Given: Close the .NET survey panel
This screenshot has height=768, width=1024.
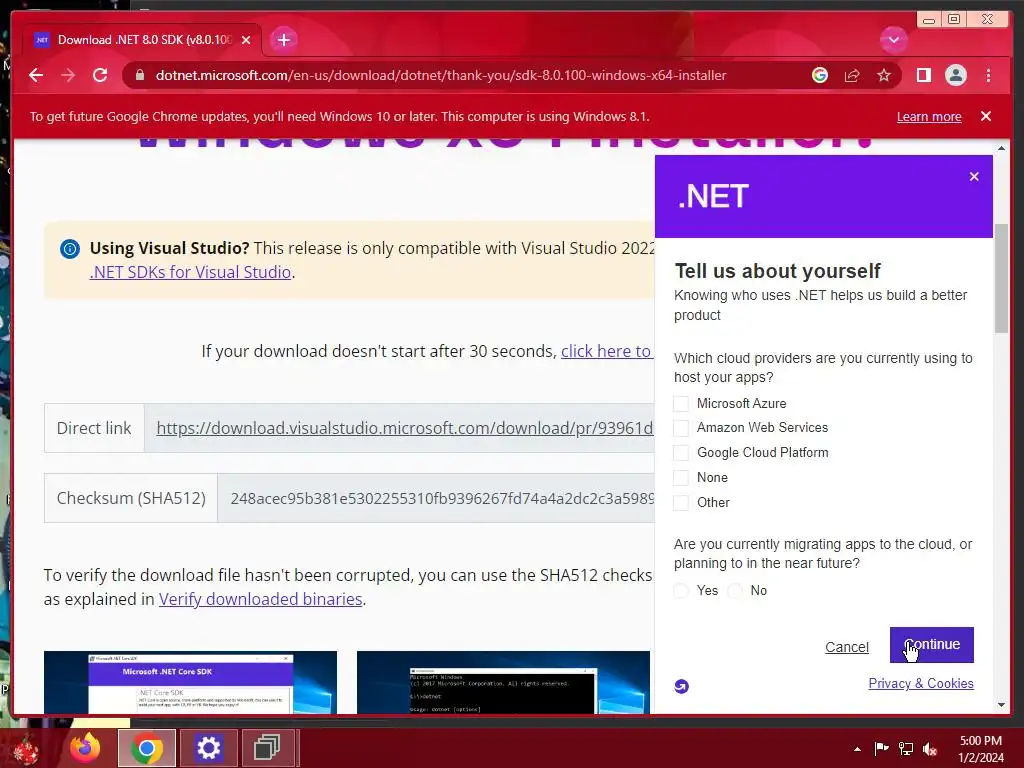Looking at the screenshot, I should [x=974, y=176].
